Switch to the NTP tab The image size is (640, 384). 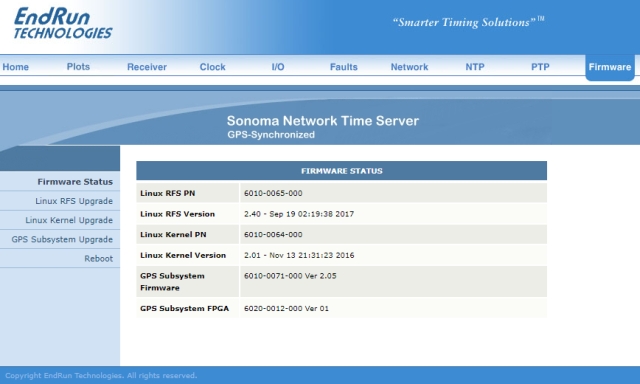[x=475, y=67]
